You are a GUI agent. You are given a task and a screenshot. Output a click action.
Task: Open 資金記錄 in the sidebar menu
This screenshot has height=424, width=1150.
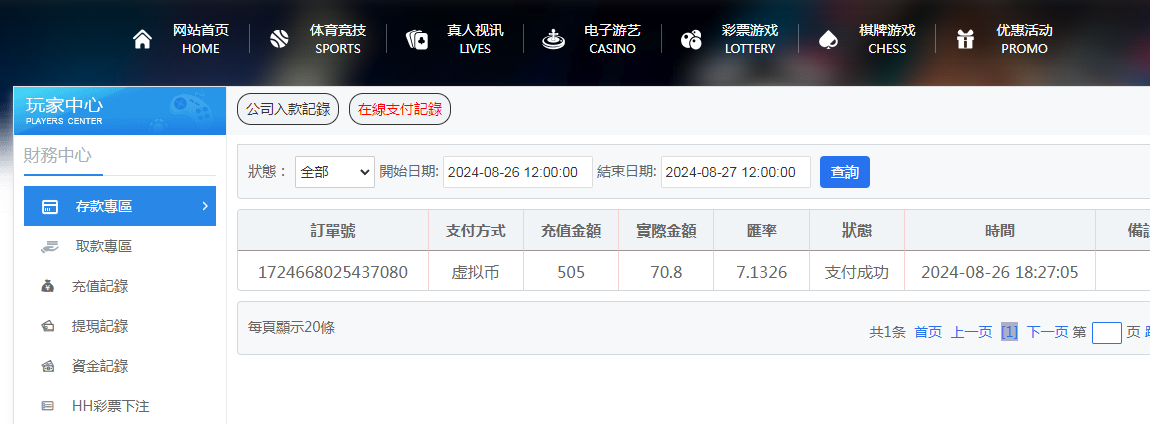(x=99, y=367)
